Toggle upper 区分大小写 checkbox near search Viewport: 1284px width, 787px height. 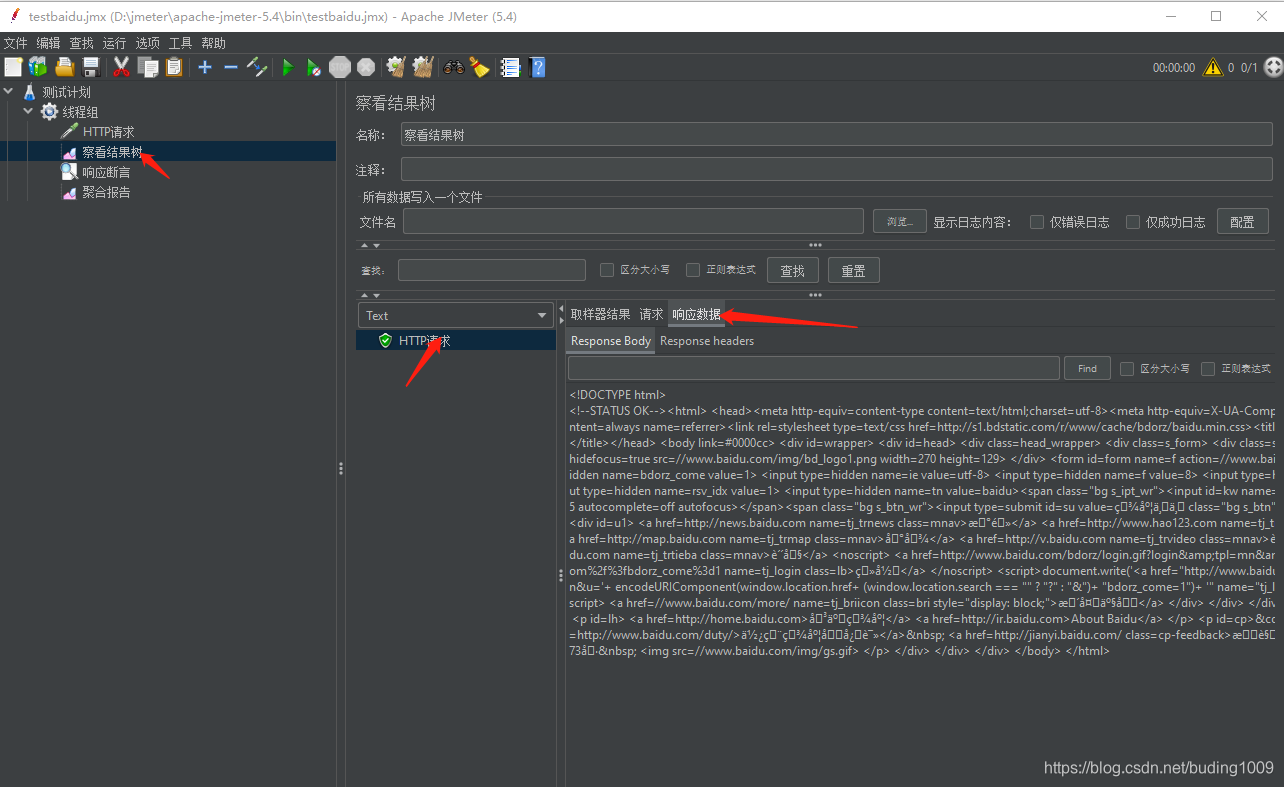point(607,270)
